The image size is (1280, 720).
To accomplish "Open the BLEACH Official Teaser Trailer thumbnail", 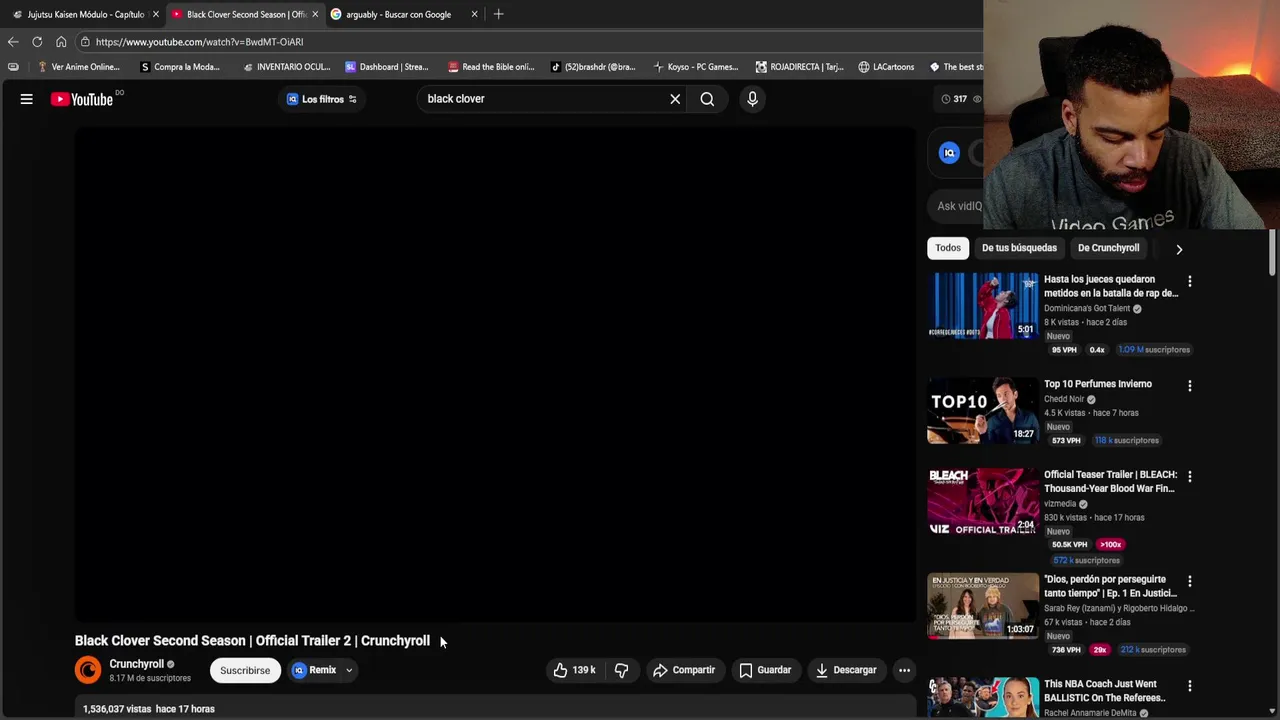I will pyautogui.click(x=983, y=501).
